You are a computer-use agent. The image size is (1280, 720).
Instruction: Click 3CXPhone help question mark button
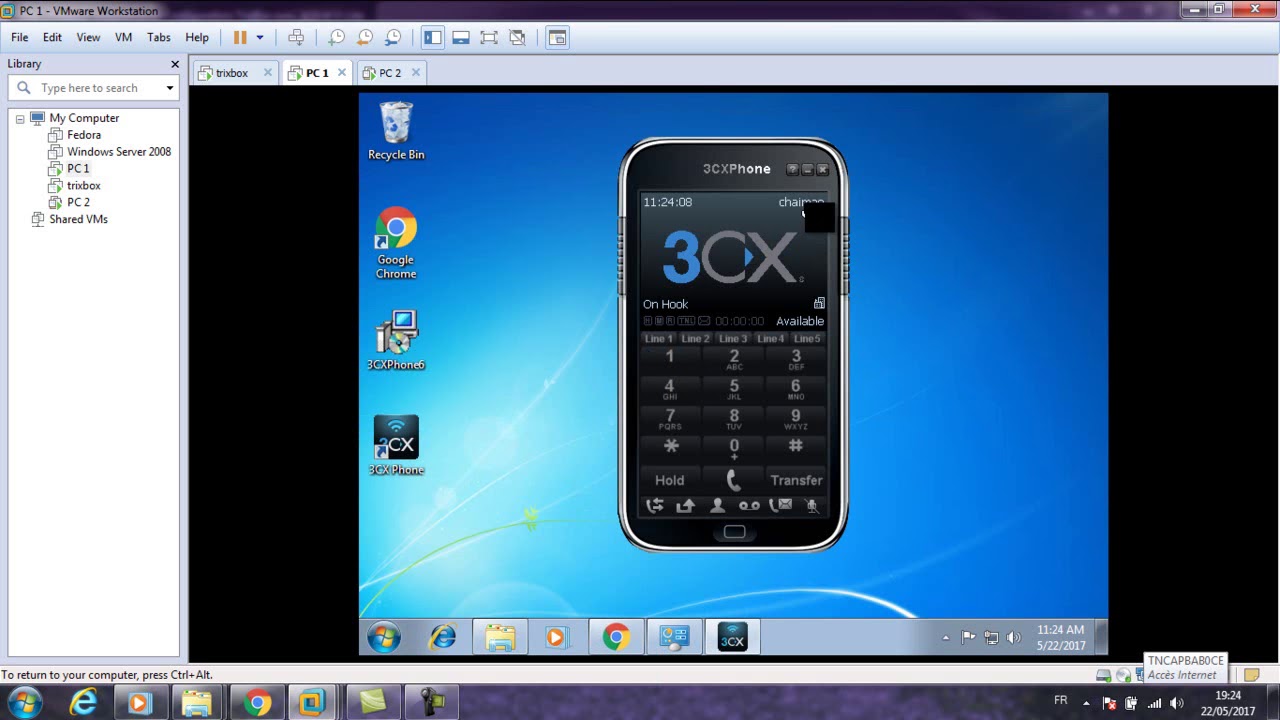point(792,169)
